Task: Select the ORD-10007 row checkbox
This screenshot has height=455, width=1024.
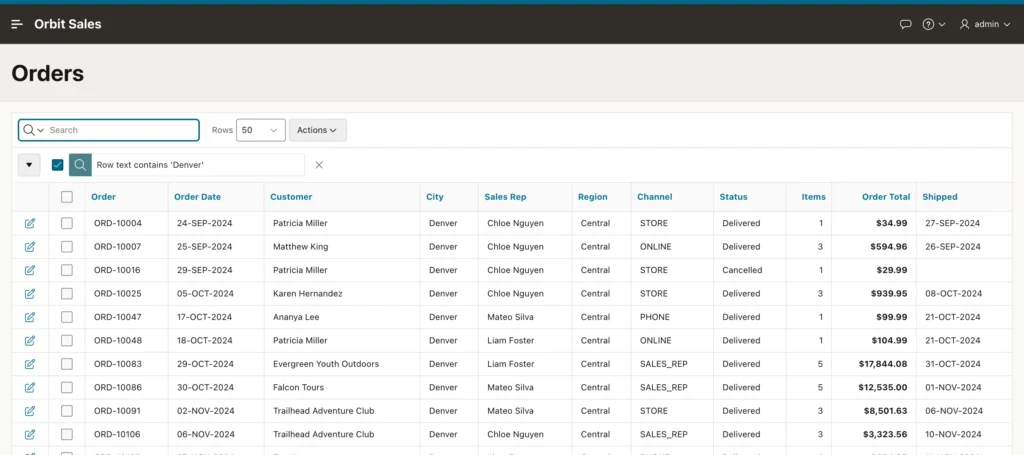Action: click(67, 247)
